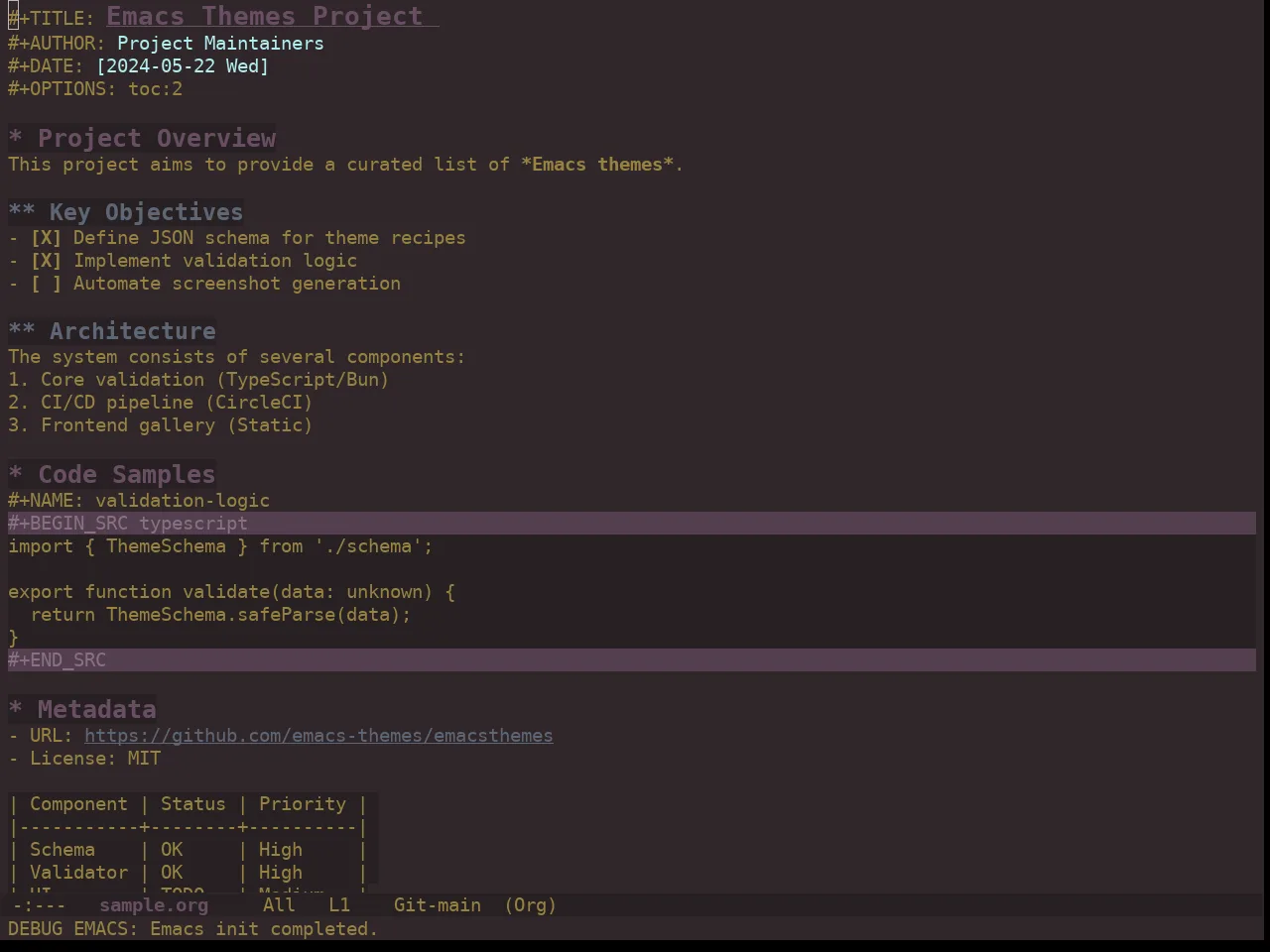This screenshot has height=952, width=1270.
Task: Click the 'L1' line number indicator
Action: (x=339, y=905)
